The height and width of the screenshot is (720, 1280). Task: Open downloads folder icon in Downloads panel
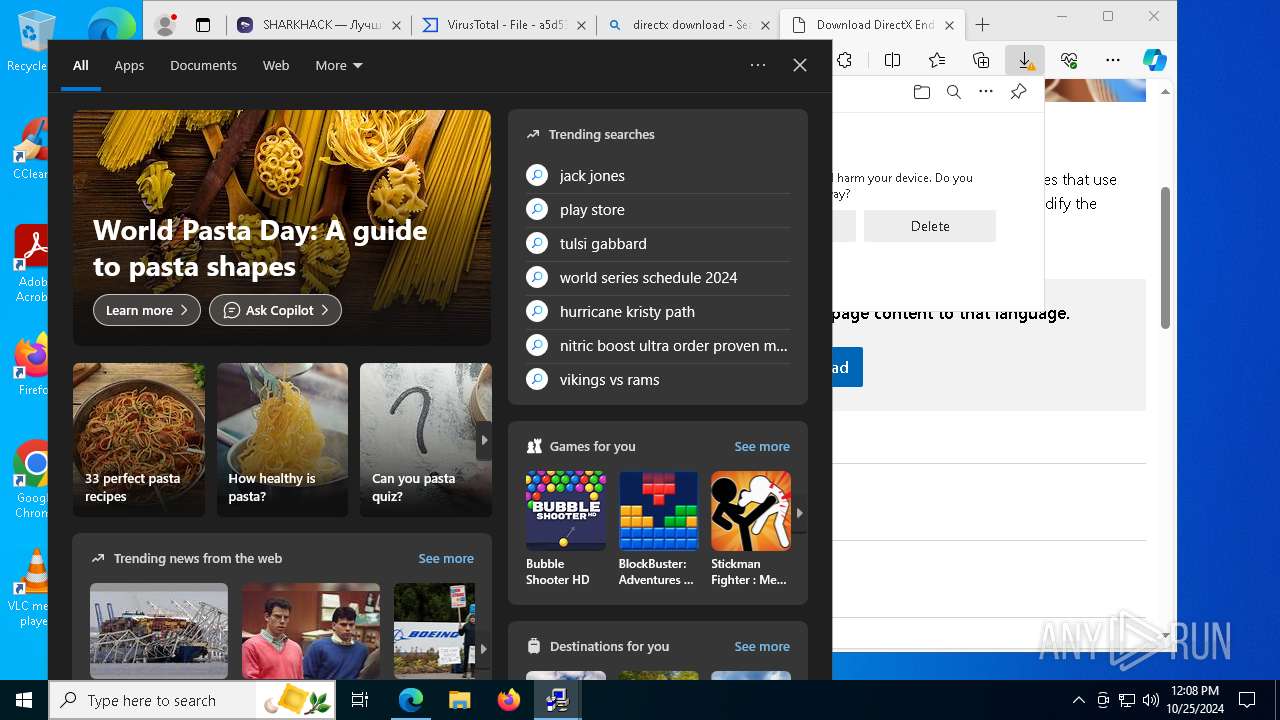tap(922, 92)
